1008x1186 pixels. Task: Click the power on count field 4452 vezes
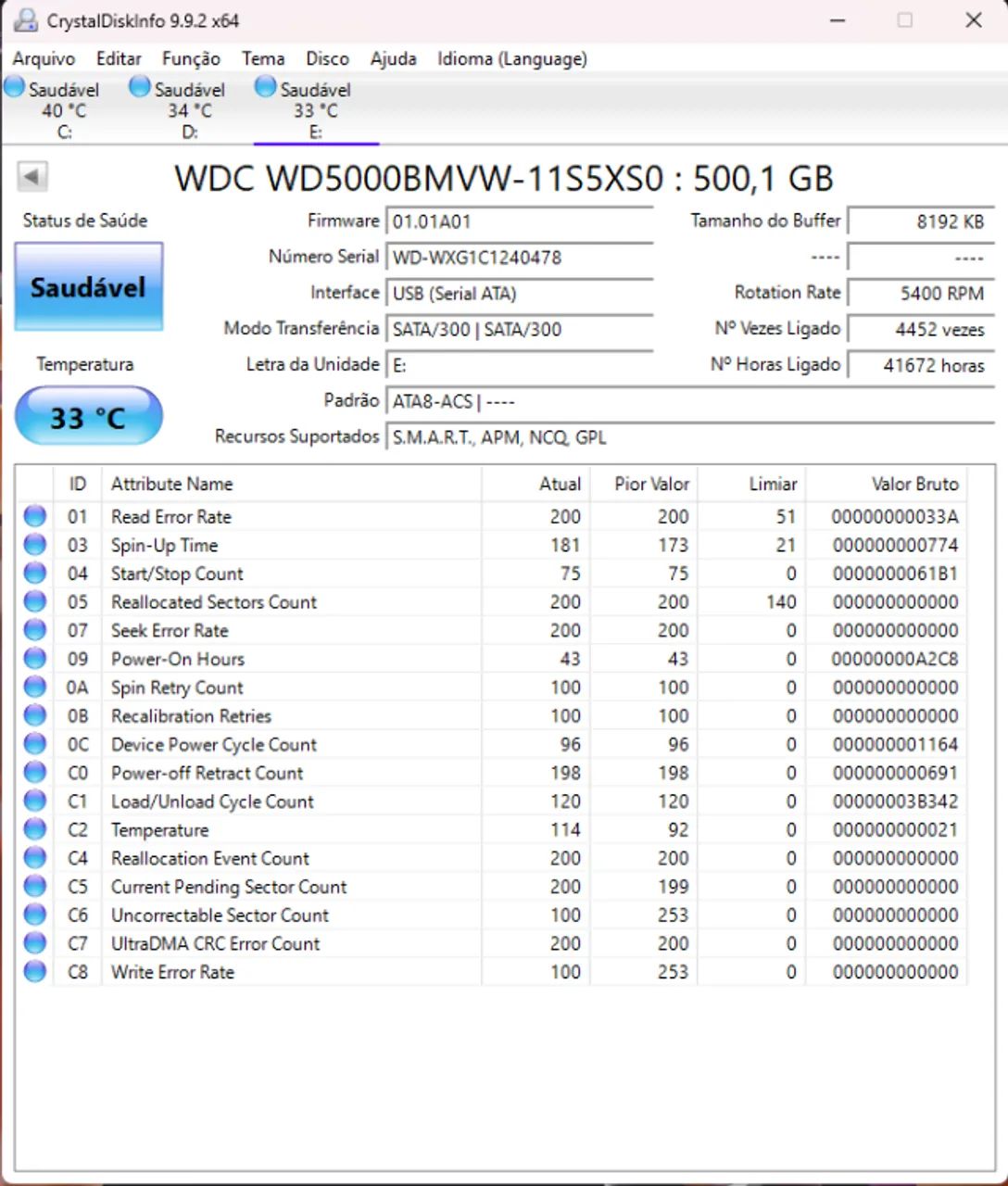tap(920, 329)
